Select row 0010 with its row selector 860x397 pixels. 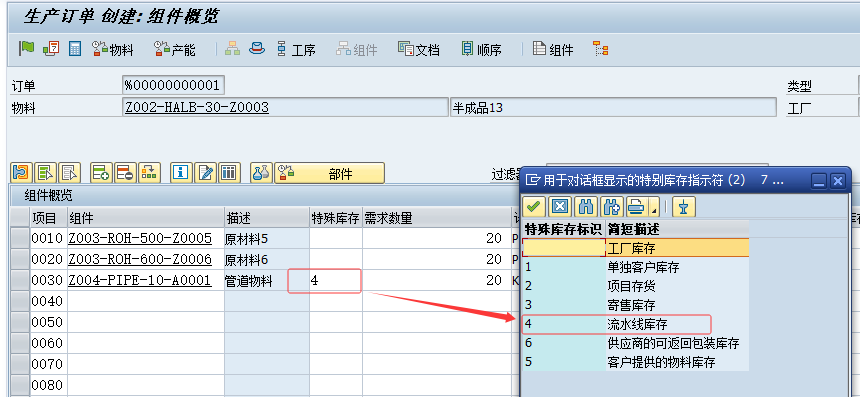(20, 238)
